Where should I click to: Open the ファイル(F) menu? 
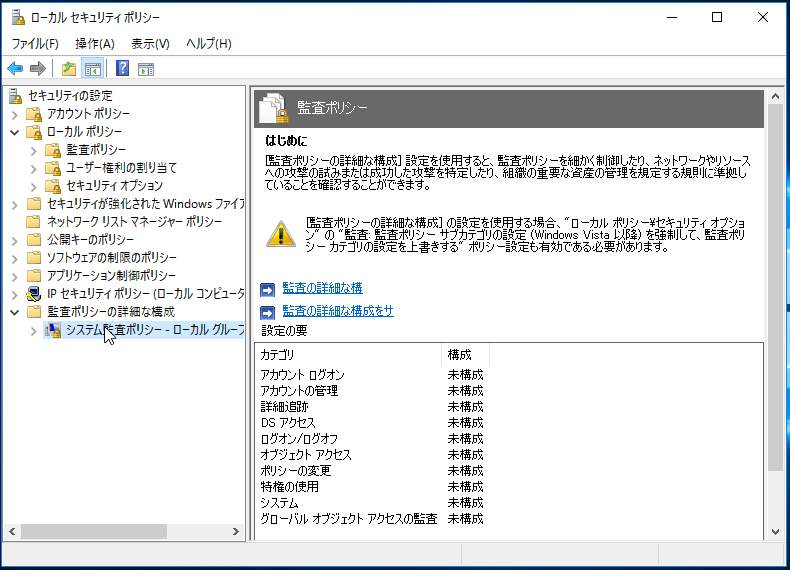[x=35, y=44]
